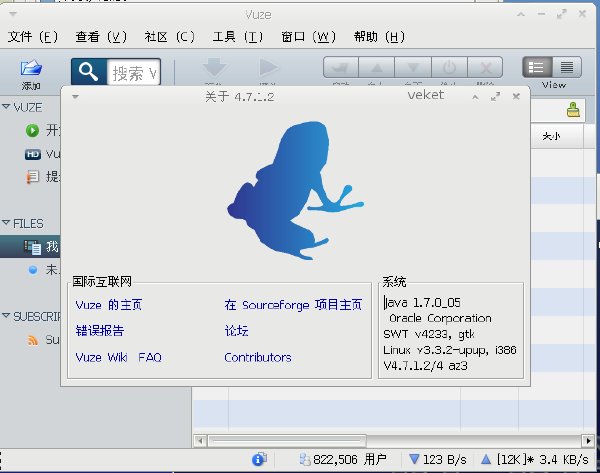Open the Vuze Wiki FAQ link
The image size is (600, 473).
[x=119, y=357]
